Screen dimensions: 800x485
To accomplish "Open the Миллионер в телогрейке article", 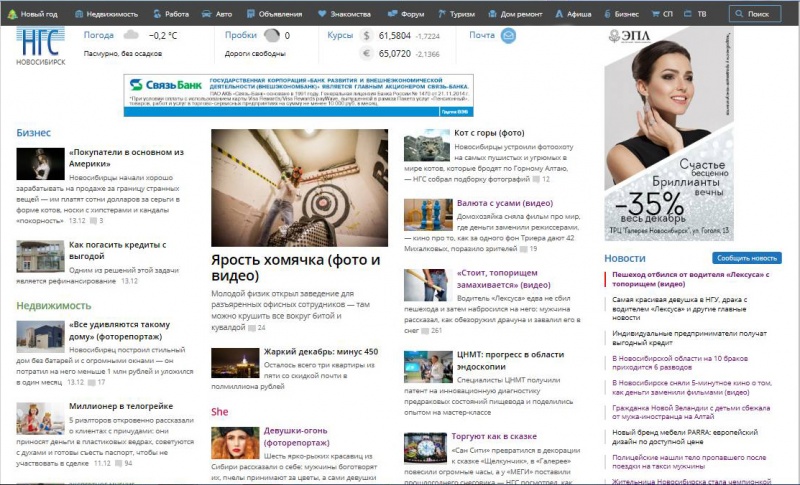I will [x=121, y=406].
